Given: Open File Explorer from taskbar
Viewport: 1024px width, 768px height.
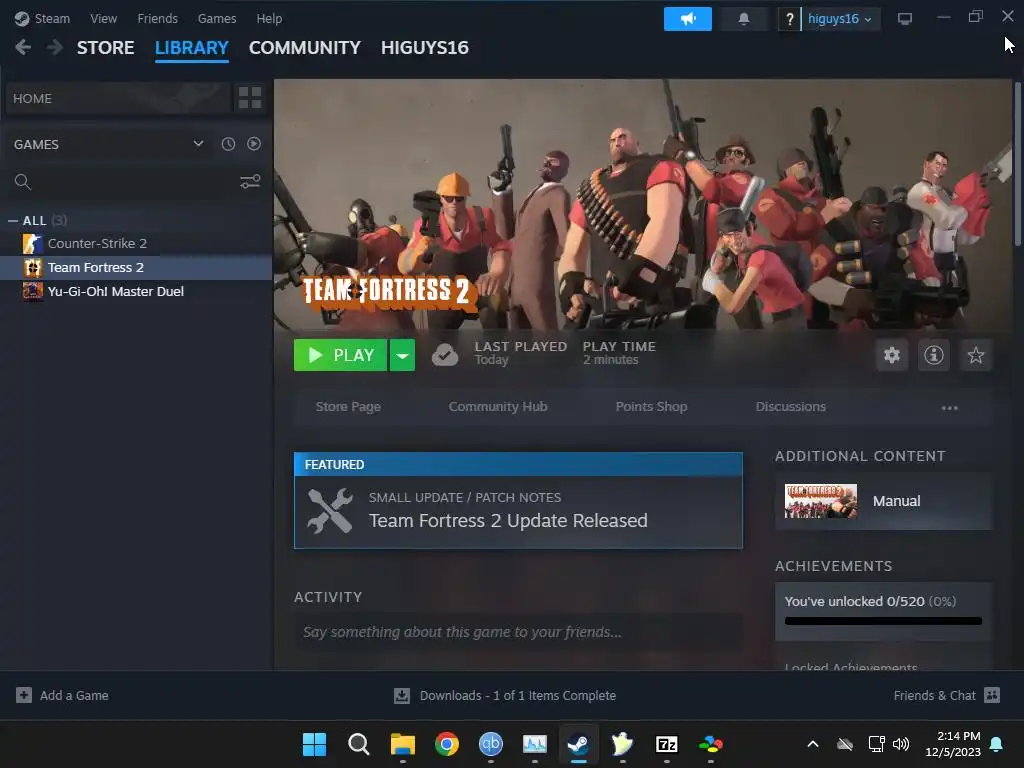Looking at the screenshot, I should [403, 744].
